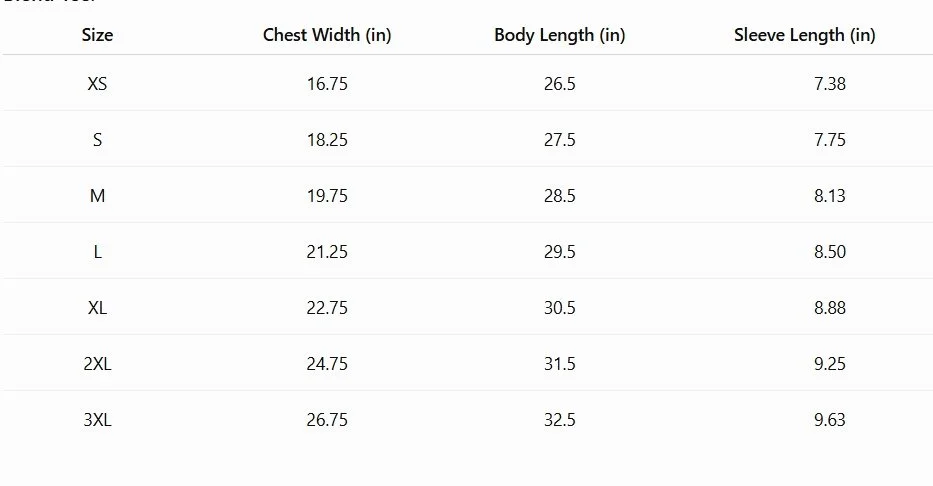Select the 3XL size row label
933x486 pixels.
(x=97, y=419)
